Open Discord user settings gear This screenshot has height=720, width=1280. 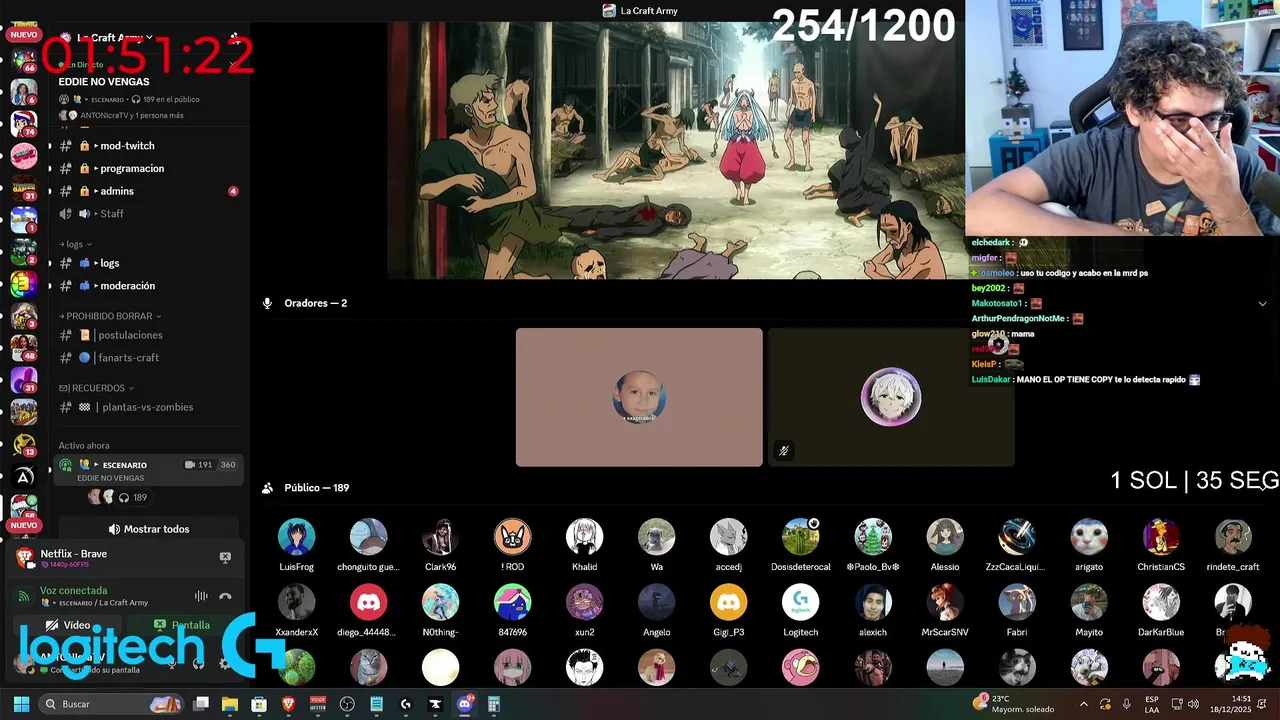[x=224, y=663]
